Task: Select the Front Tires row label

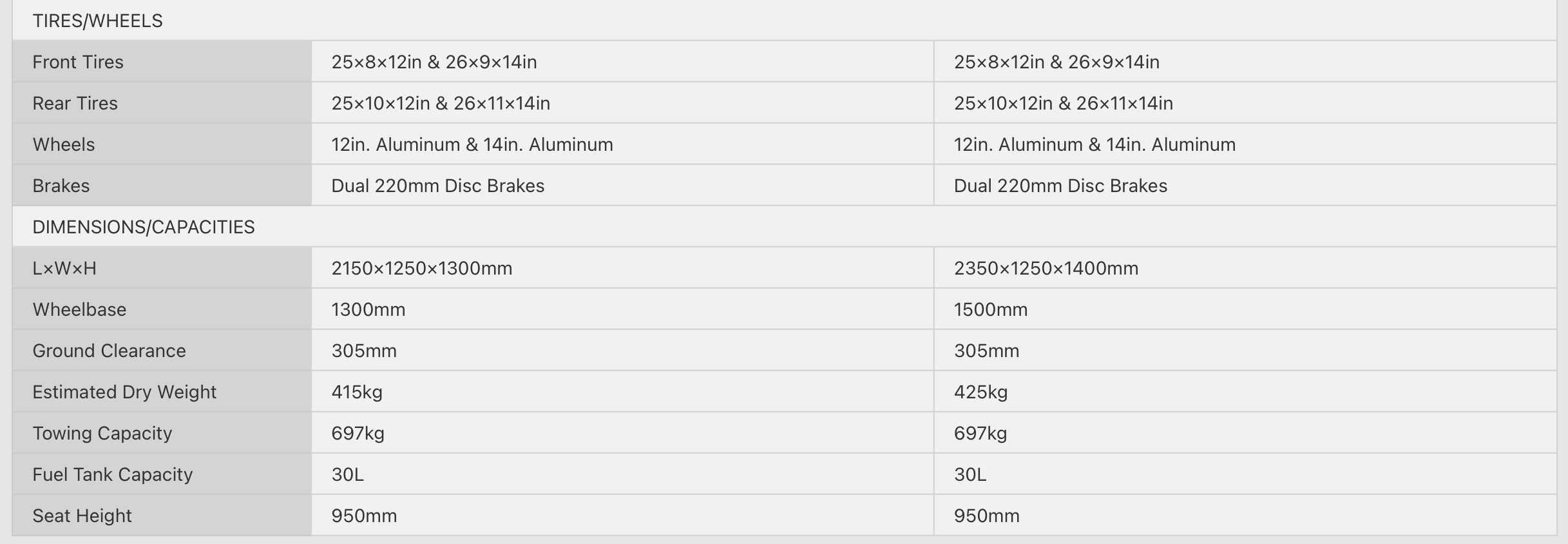Action: click(78, 62)
